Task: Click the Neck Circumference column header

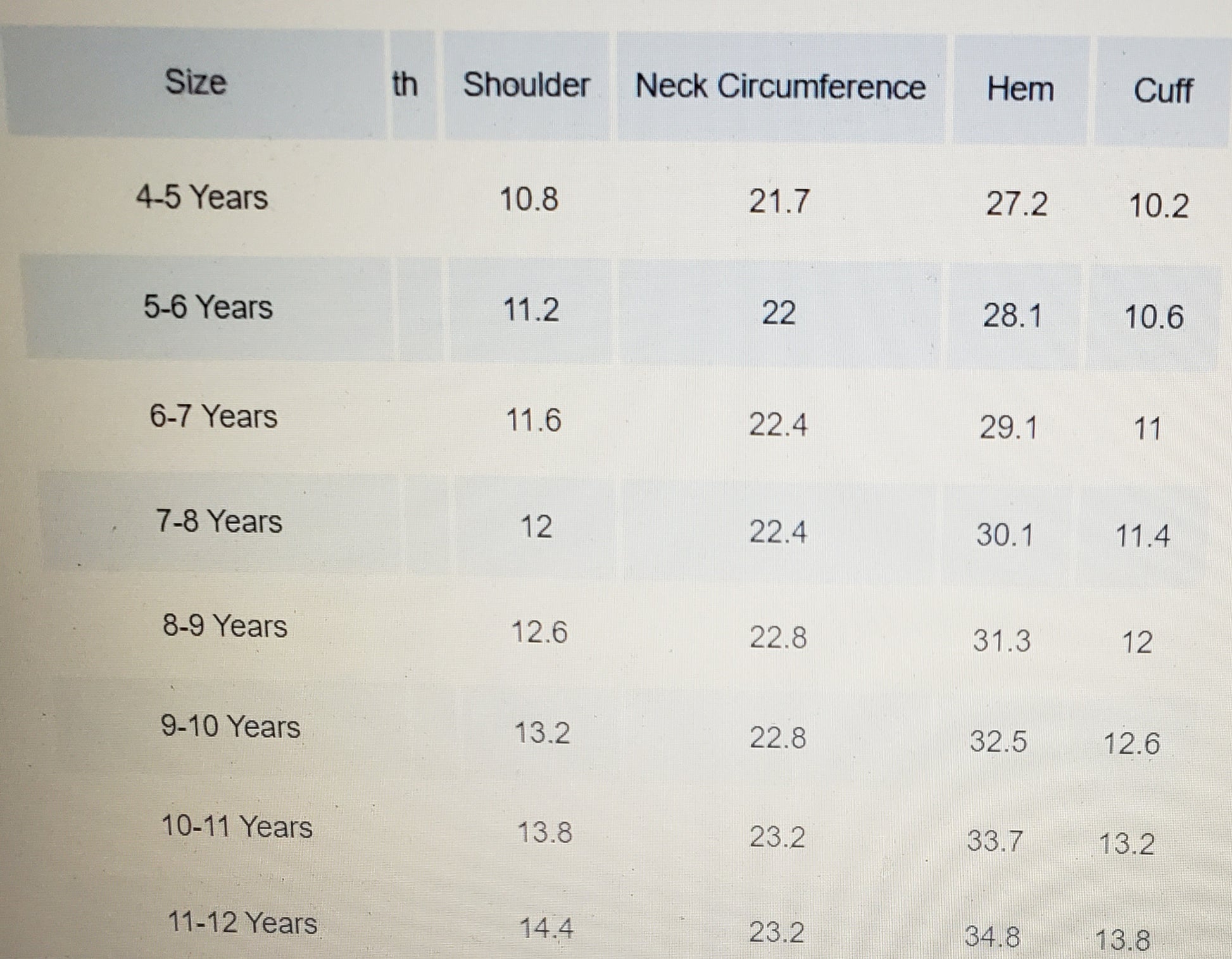Action: (x=780, y=86)
